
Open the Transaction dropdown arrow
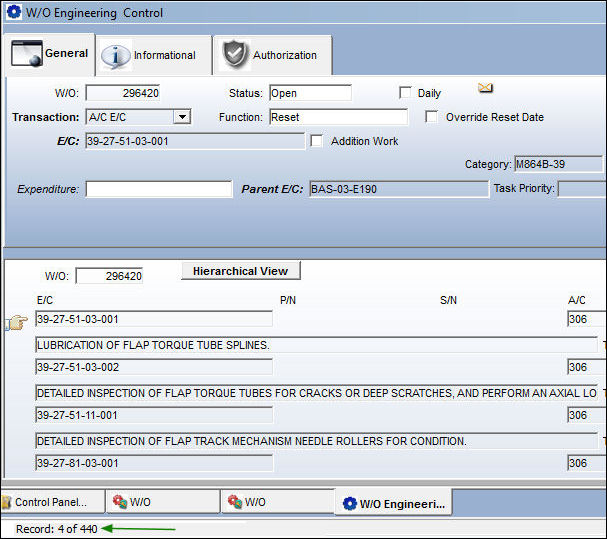click(182, 117)
